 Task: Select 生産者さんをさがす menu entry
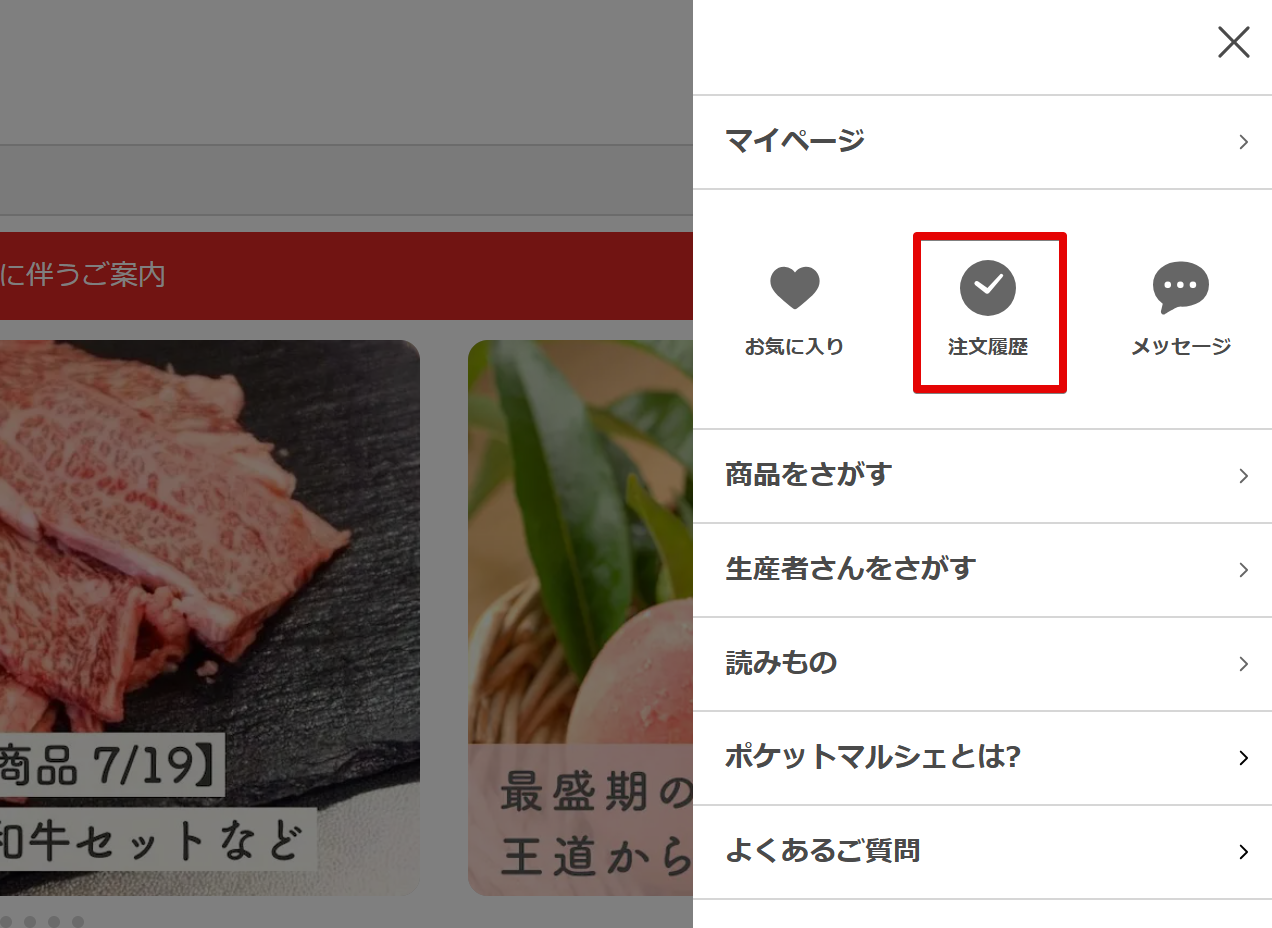(x=982, y=570)
